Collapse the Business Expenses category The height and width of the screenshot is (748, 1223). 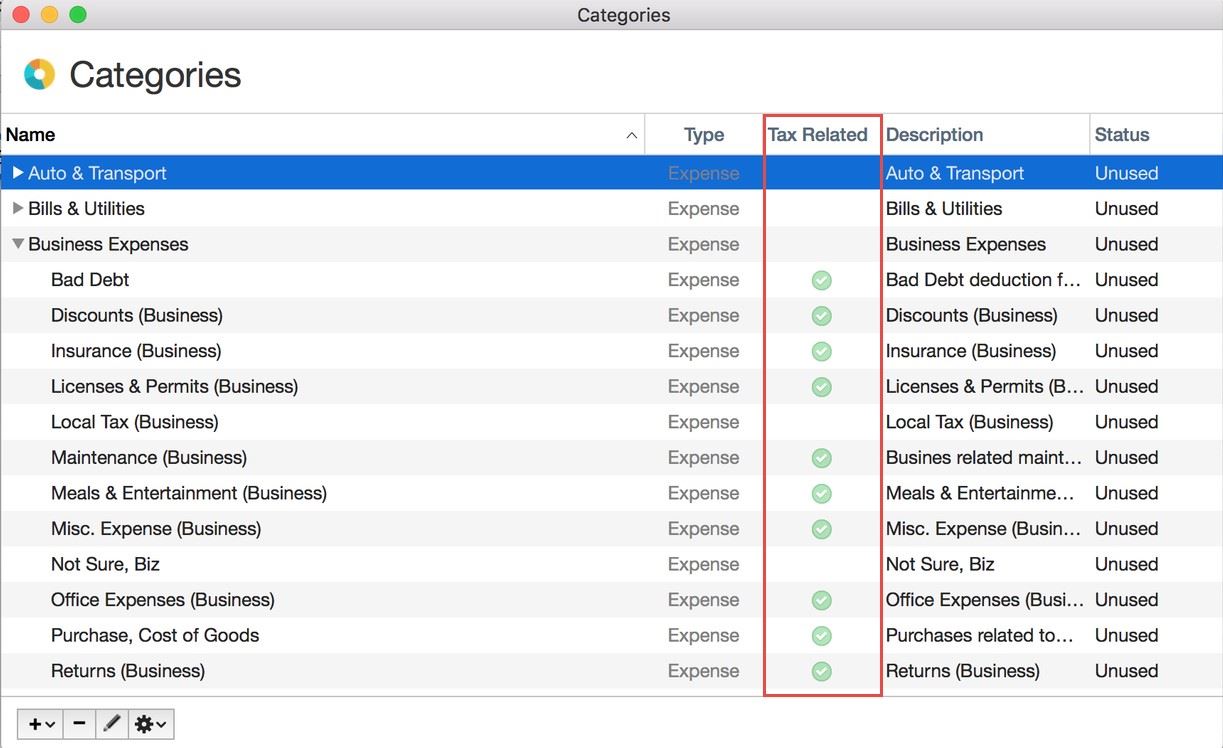point(18,244)
